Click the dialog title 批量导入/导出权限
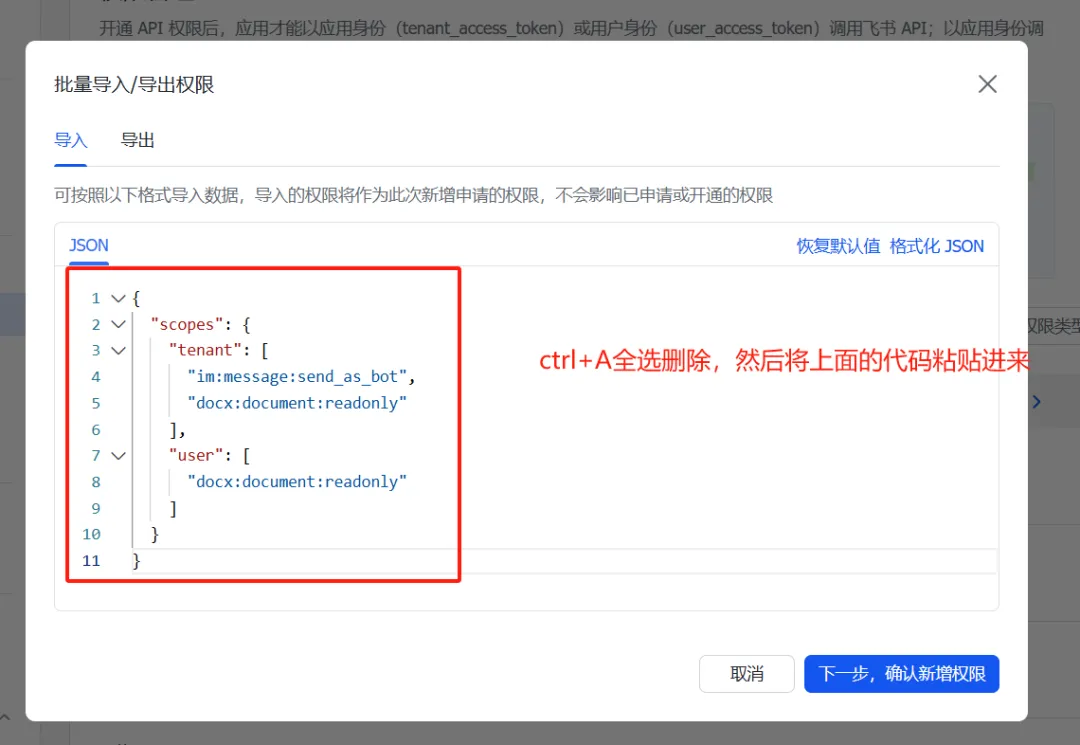1080x745 pixels. (x=134, y=85)
